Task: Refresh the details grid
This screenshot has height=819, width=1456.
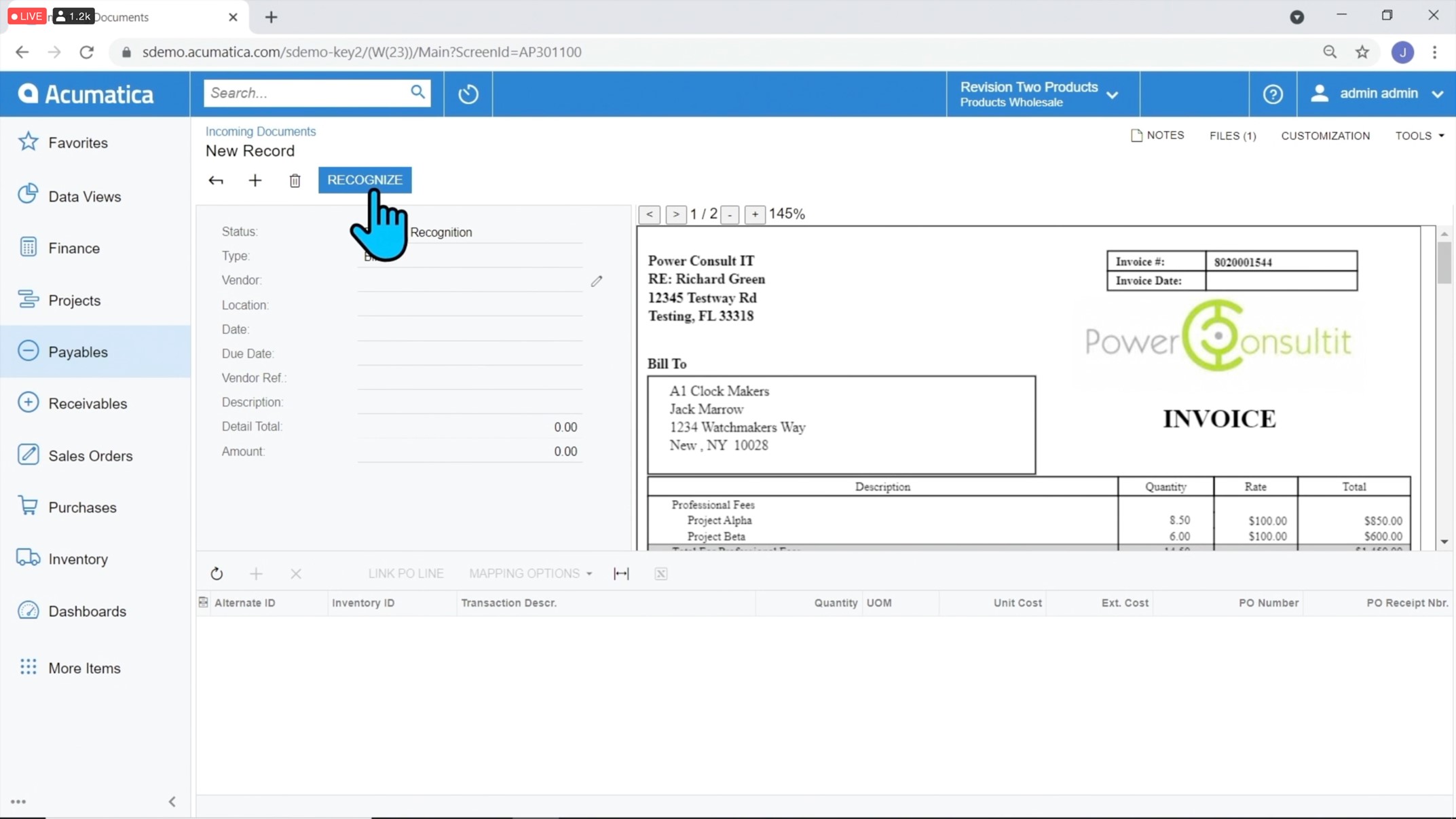Action: pos(217,574)
